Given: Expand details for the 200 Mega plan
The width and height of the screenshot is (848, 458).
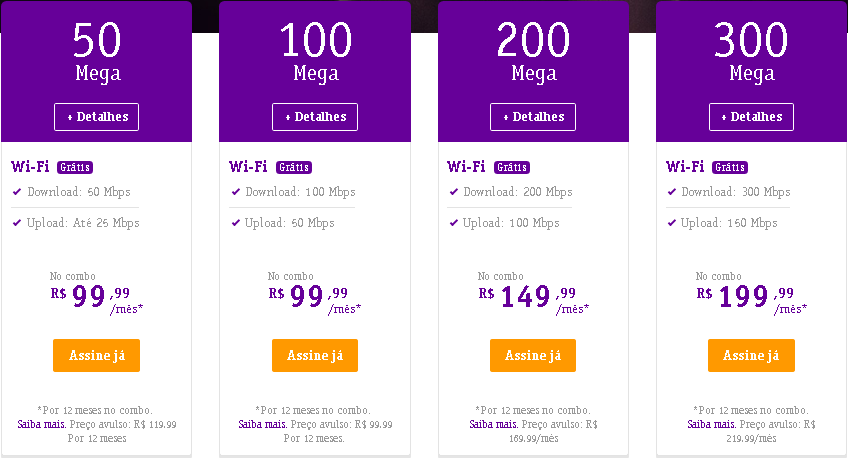Looking at the screenshot, I should [x=533, y=117].
